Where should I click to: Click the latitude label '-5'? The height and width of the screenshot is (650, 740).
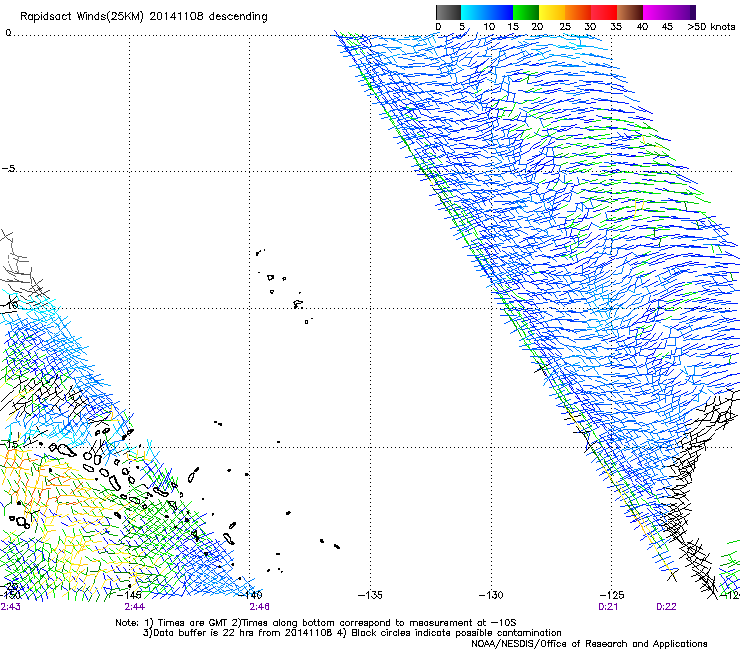[x=8, y=169]
